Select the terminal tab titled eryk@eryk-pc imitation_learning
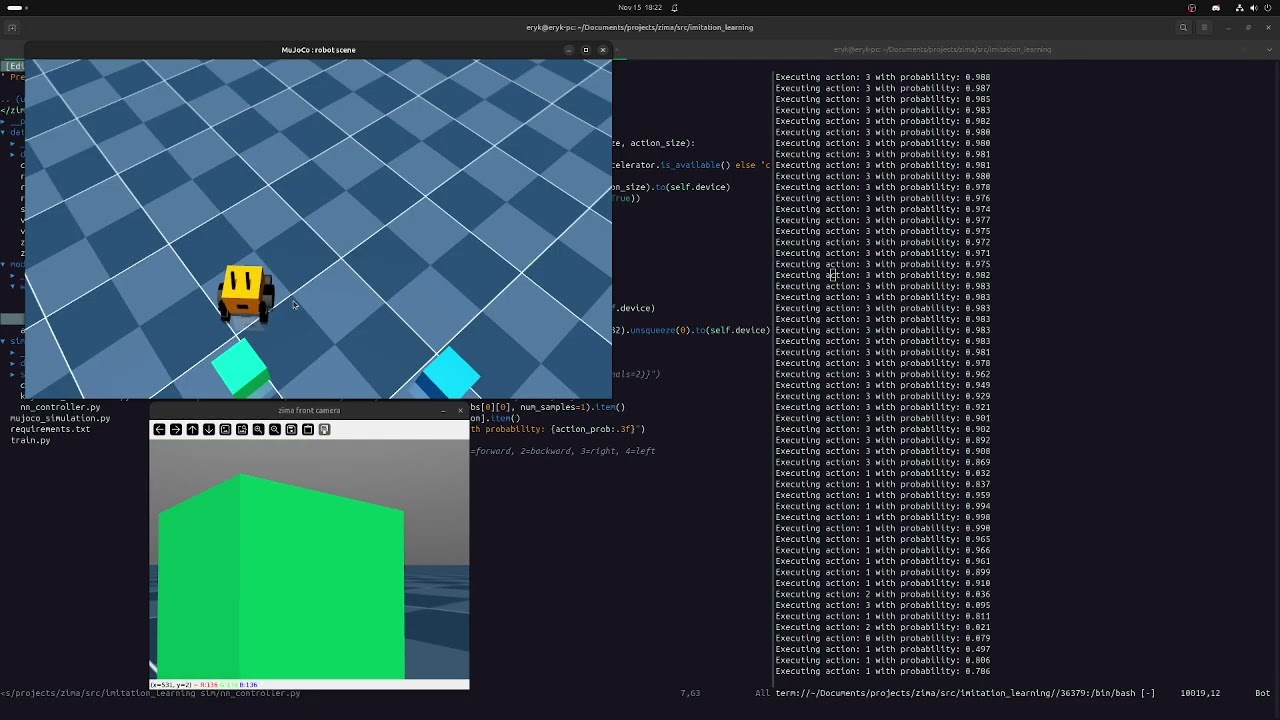 (x=942, y=49)
